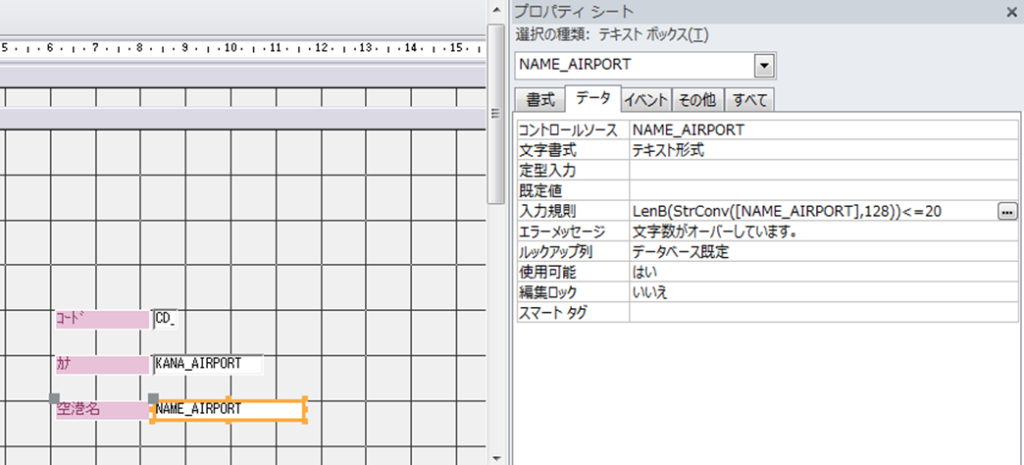1024x465 pixels.
Task: Switch to the その他 tab
Action: point(697,100)
